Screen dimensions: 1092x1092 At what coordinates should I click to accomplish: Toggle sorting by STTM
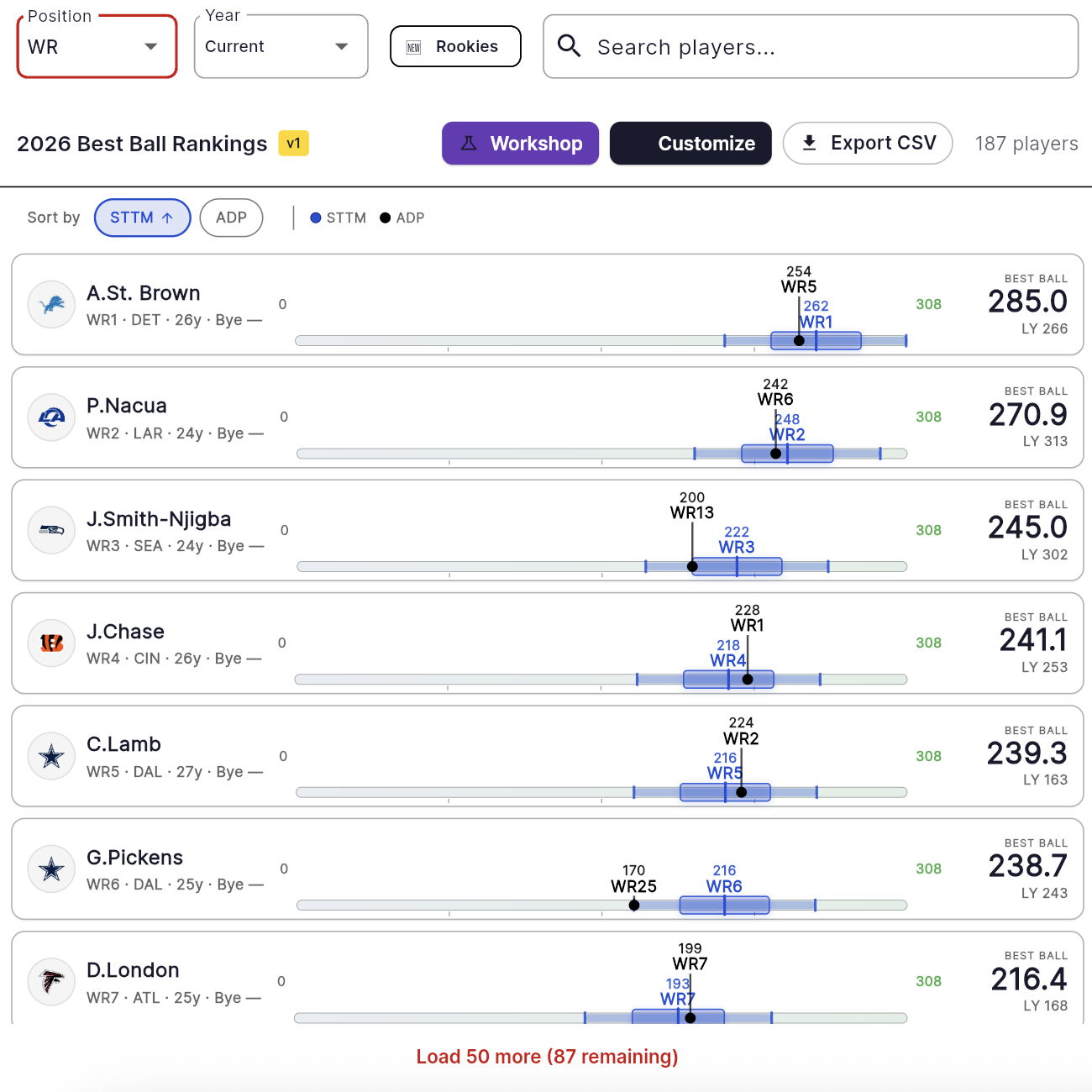coord(142,218)
